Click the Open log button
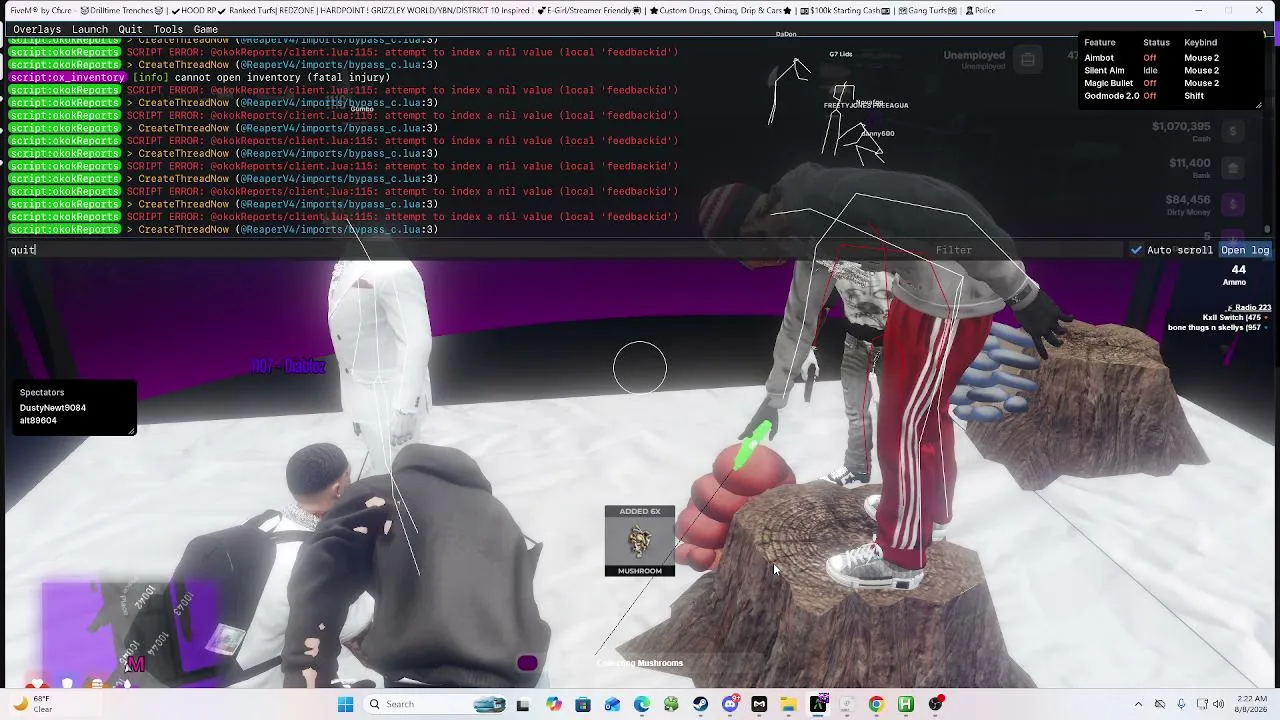 (1245, 250)
